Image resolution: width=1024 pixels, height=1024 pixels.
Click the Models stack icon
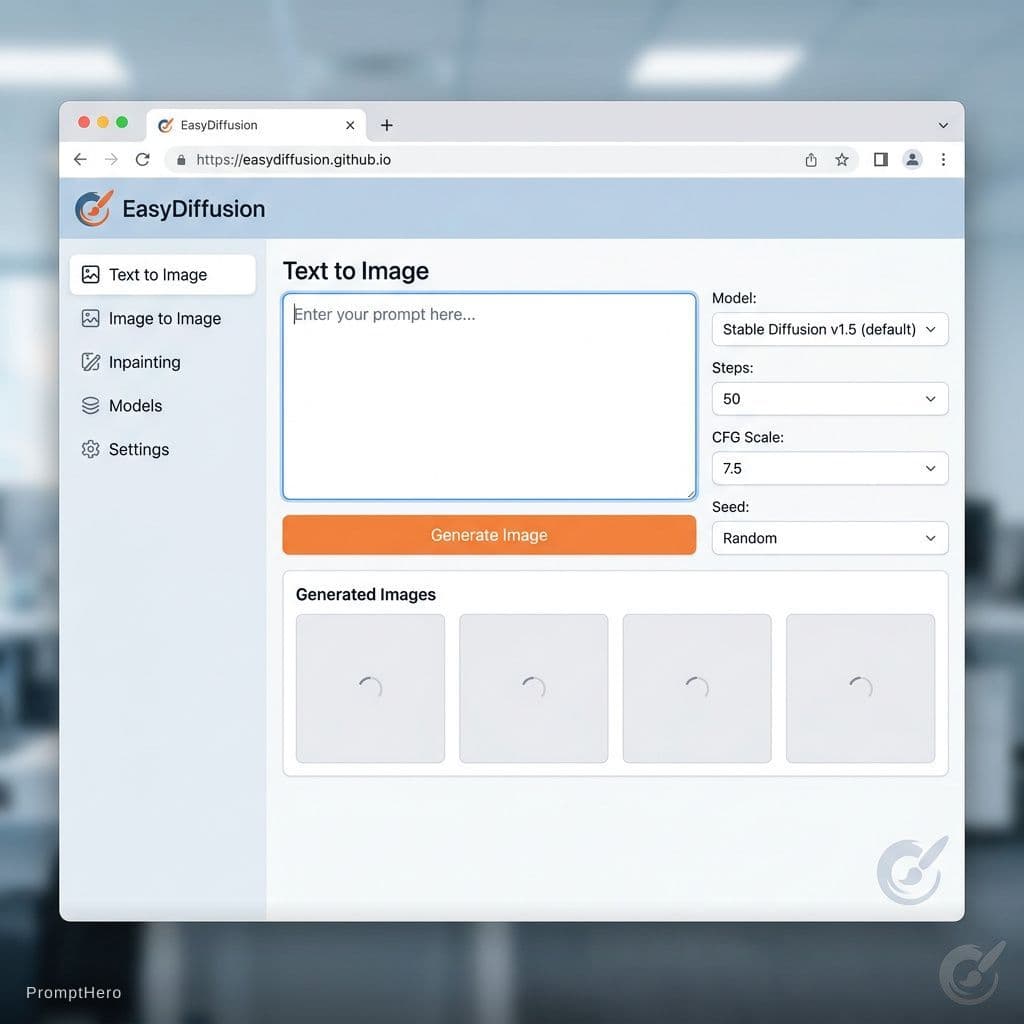[90, 406]
